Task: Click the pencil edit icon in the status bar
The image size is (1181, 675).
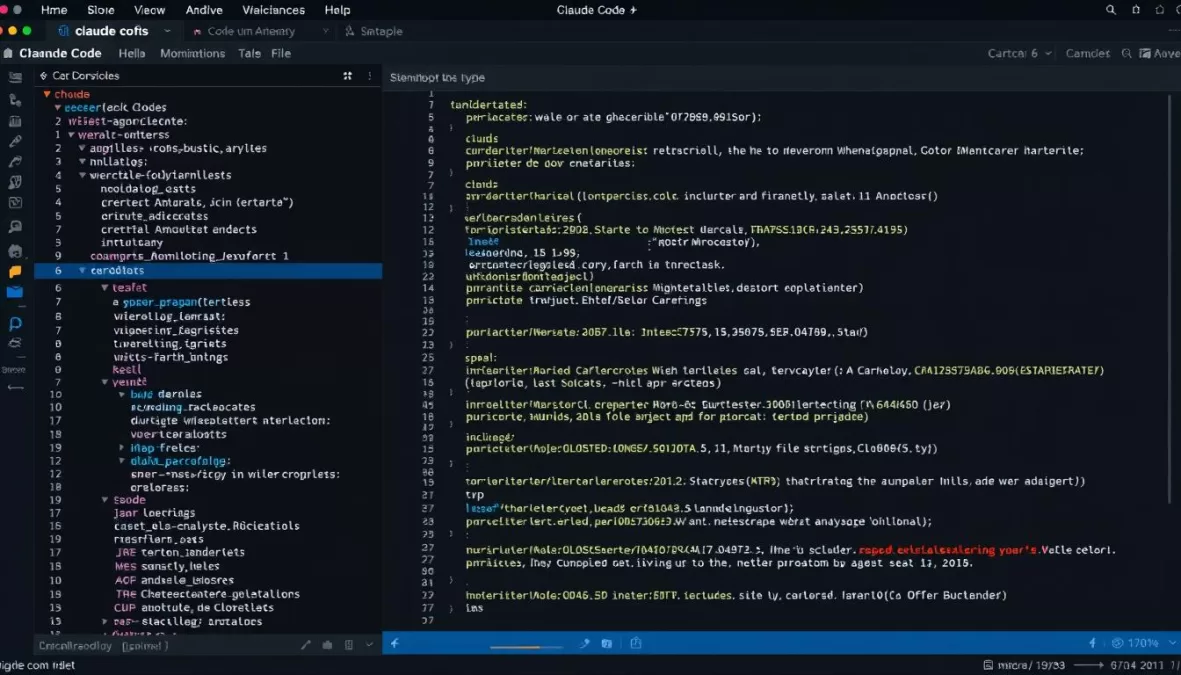Action: [x=306, y=644]
